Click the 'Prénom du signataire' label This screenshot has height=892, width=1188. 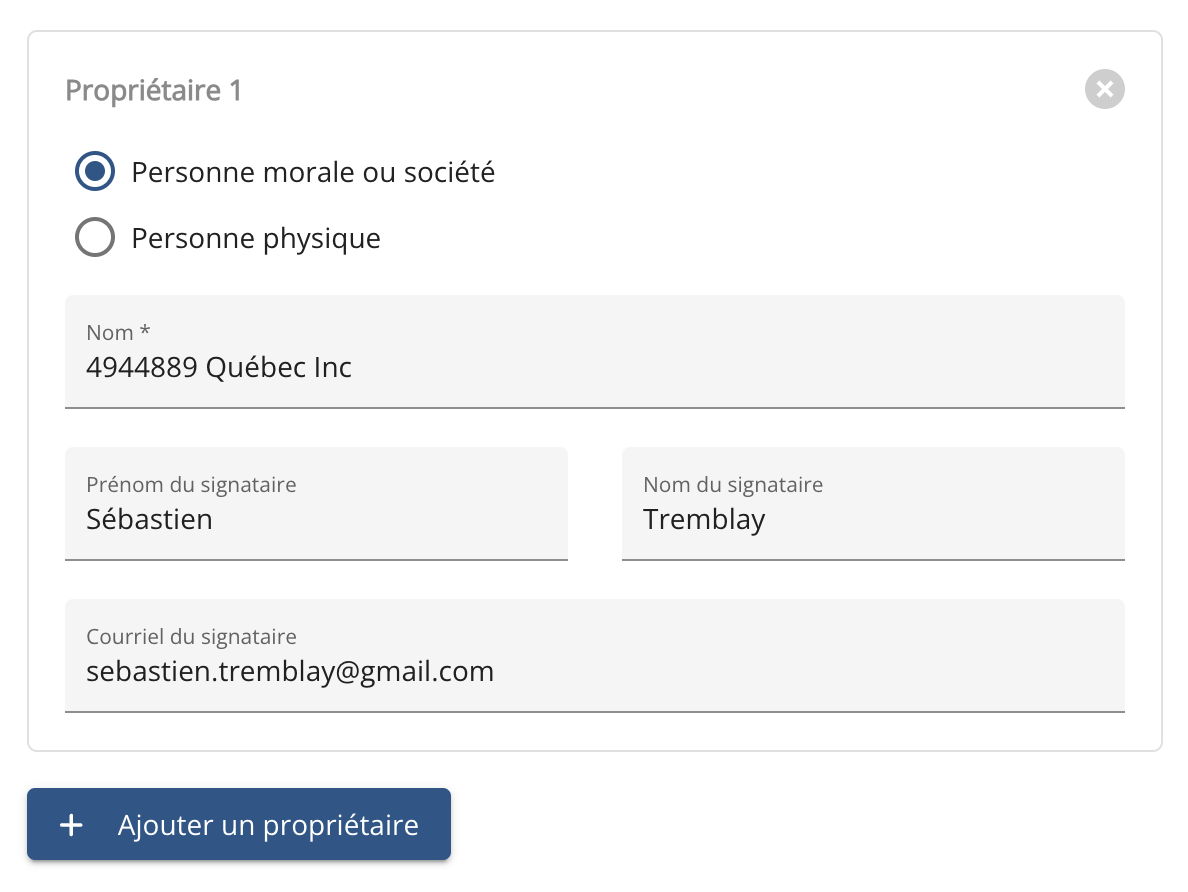coord(191,485)
